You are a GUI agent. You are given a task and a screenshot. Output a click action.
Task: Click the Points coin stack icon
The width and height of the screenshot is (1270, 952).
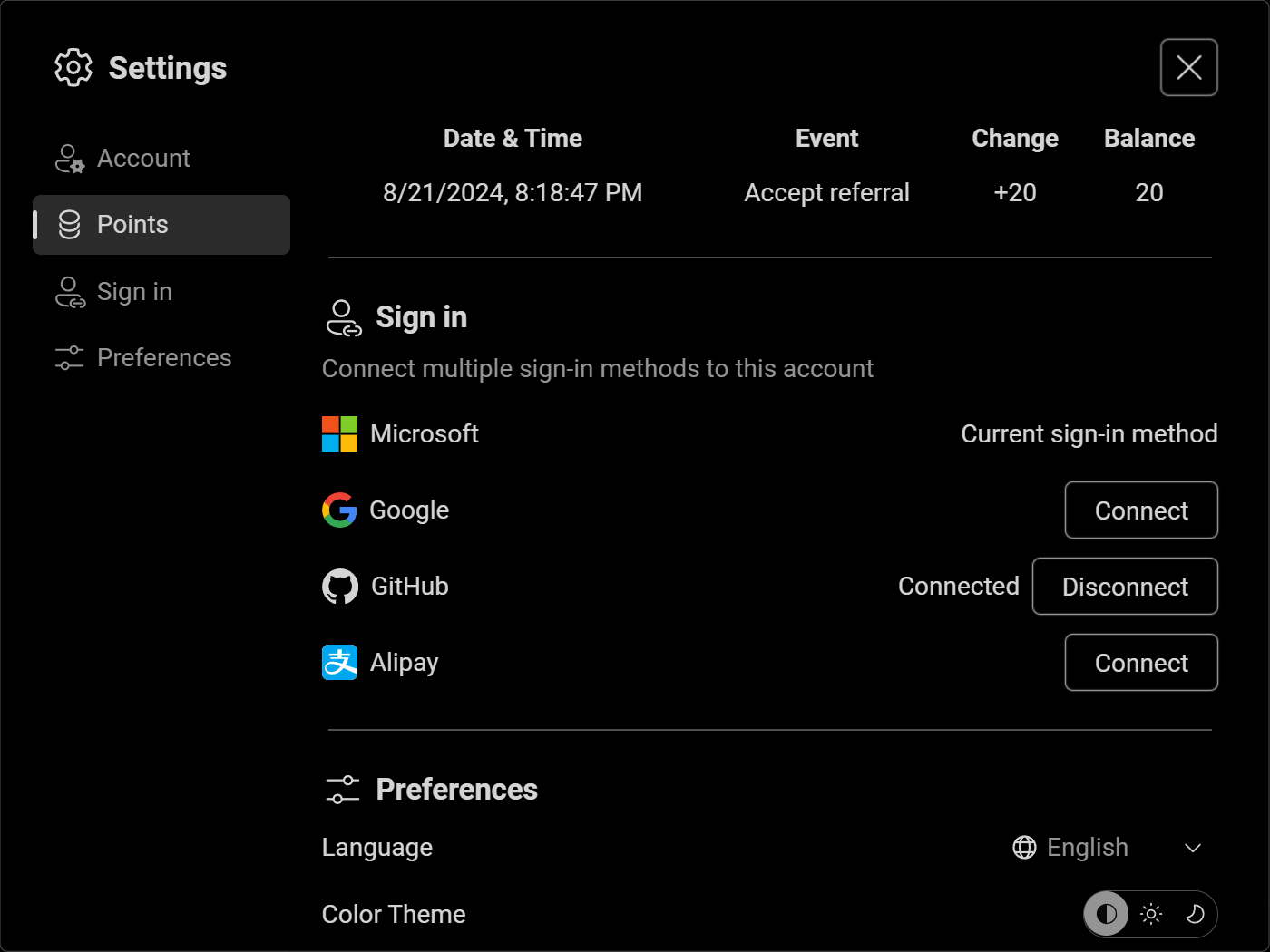coord(70,225)
